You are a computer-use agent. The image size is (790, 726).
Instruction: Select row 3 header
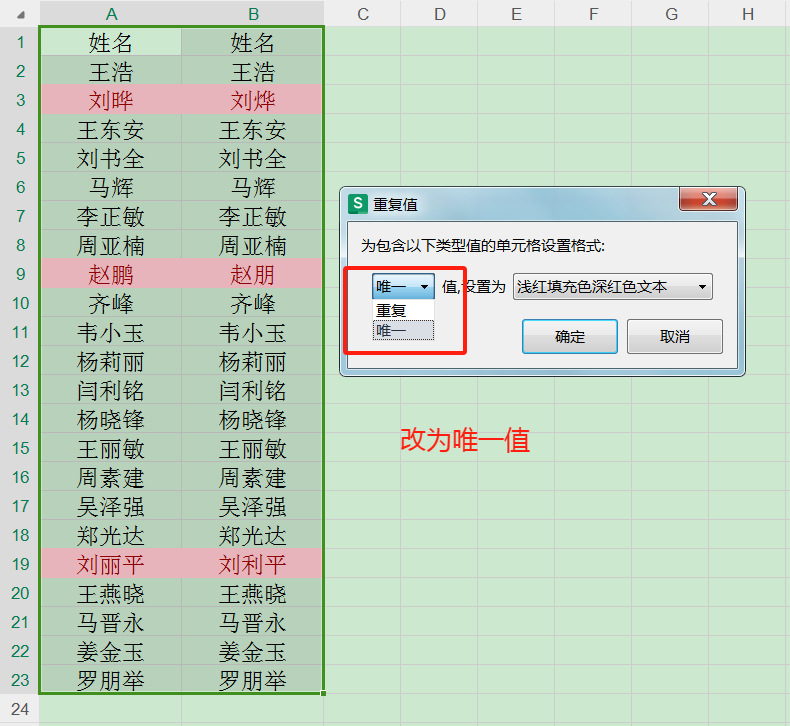tap(20, 100)
